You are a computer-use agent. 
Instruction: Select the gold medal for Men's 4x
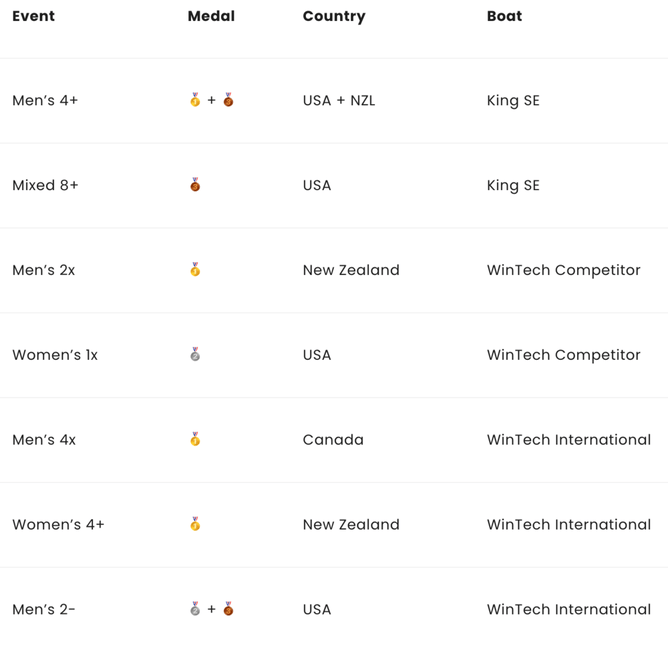coord(195,439)
